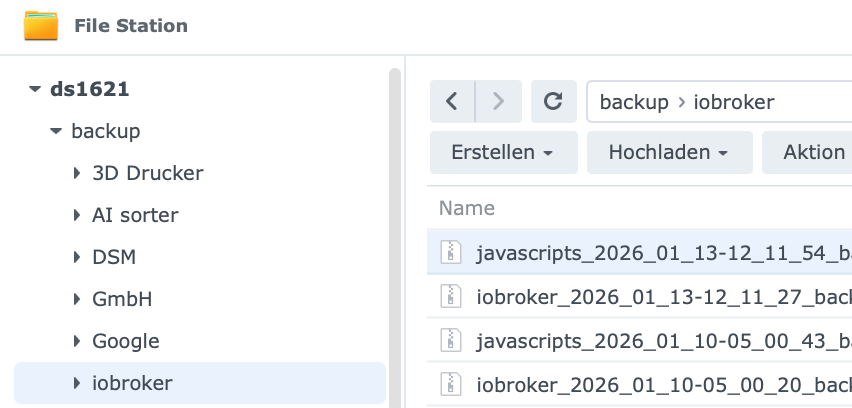Click the archive icon of iobroker_2026_01_10 file
The image size is (852, 408).
point(452,382)
